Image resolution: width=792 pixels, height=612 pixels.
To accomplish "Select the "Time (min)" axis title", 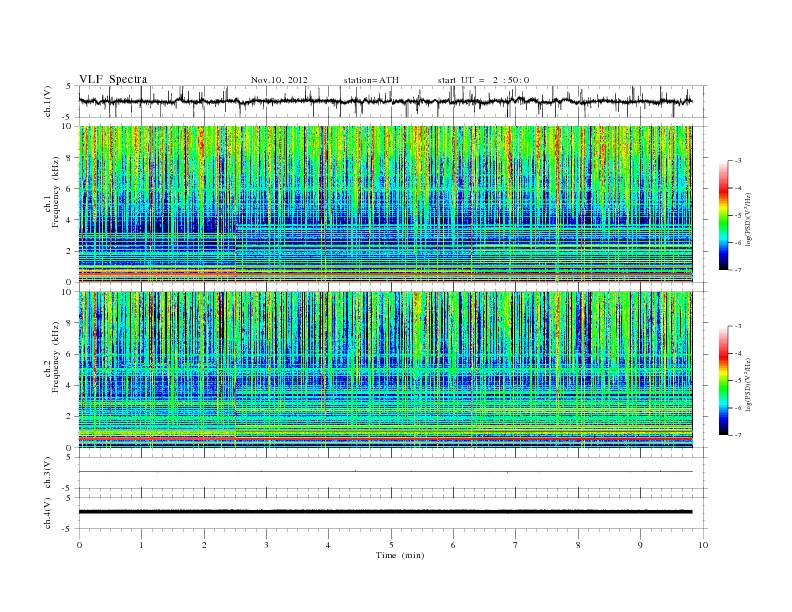I will pyautogui.click(x=400, y=555).
